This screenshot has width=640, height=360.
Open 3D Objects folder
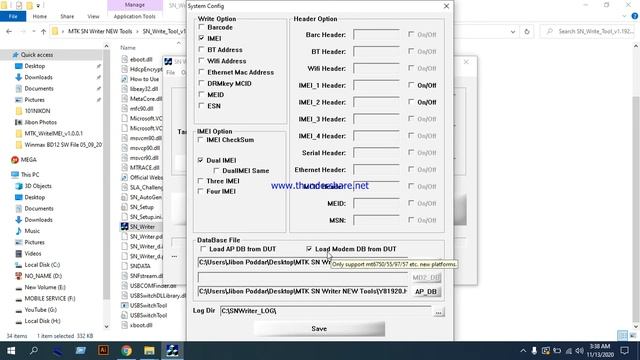click(x=38, y=186)
